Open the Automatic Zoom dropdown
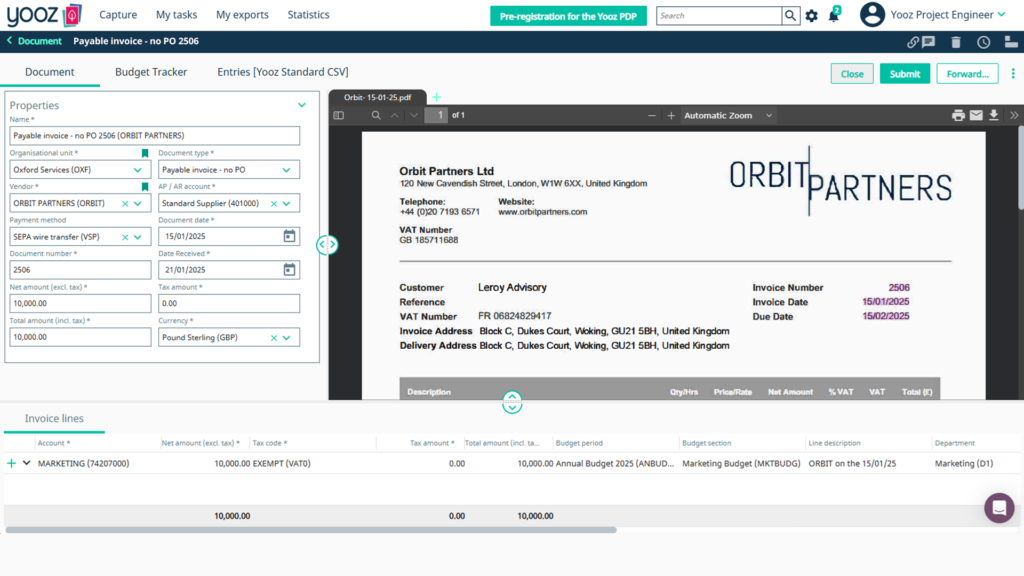Image resolution: width=1024 pixels, height=576 pixels. [x=728, y=116]
